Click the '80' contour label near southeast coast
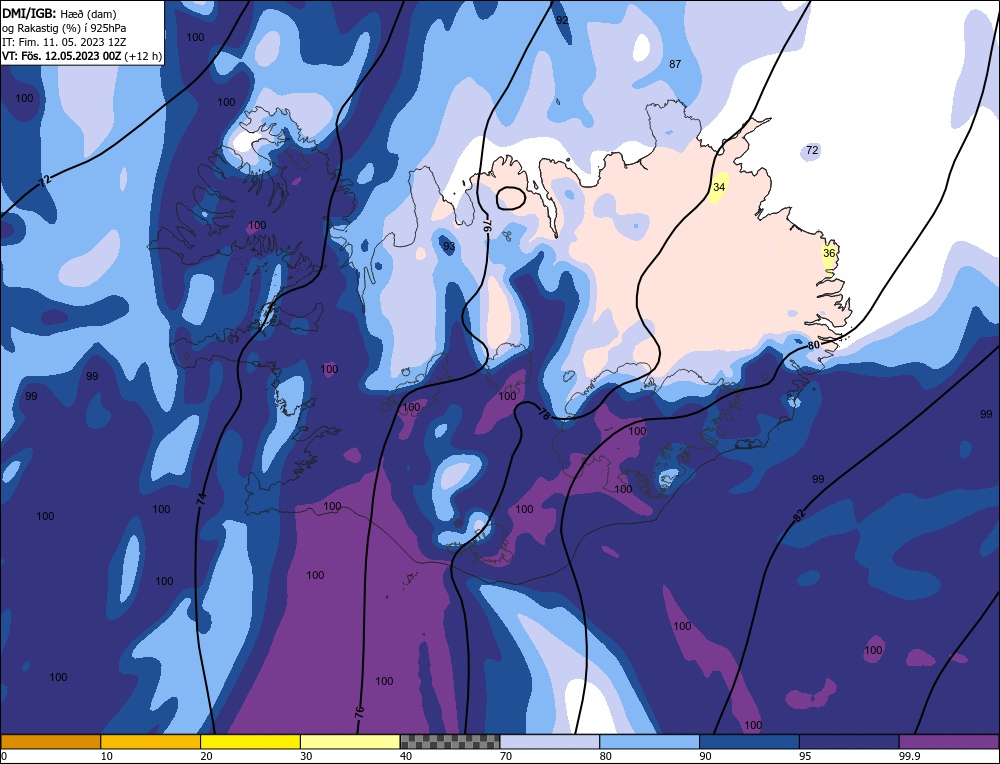Image resolution: width=1000 pixels, height=764 pixels. 813,346
